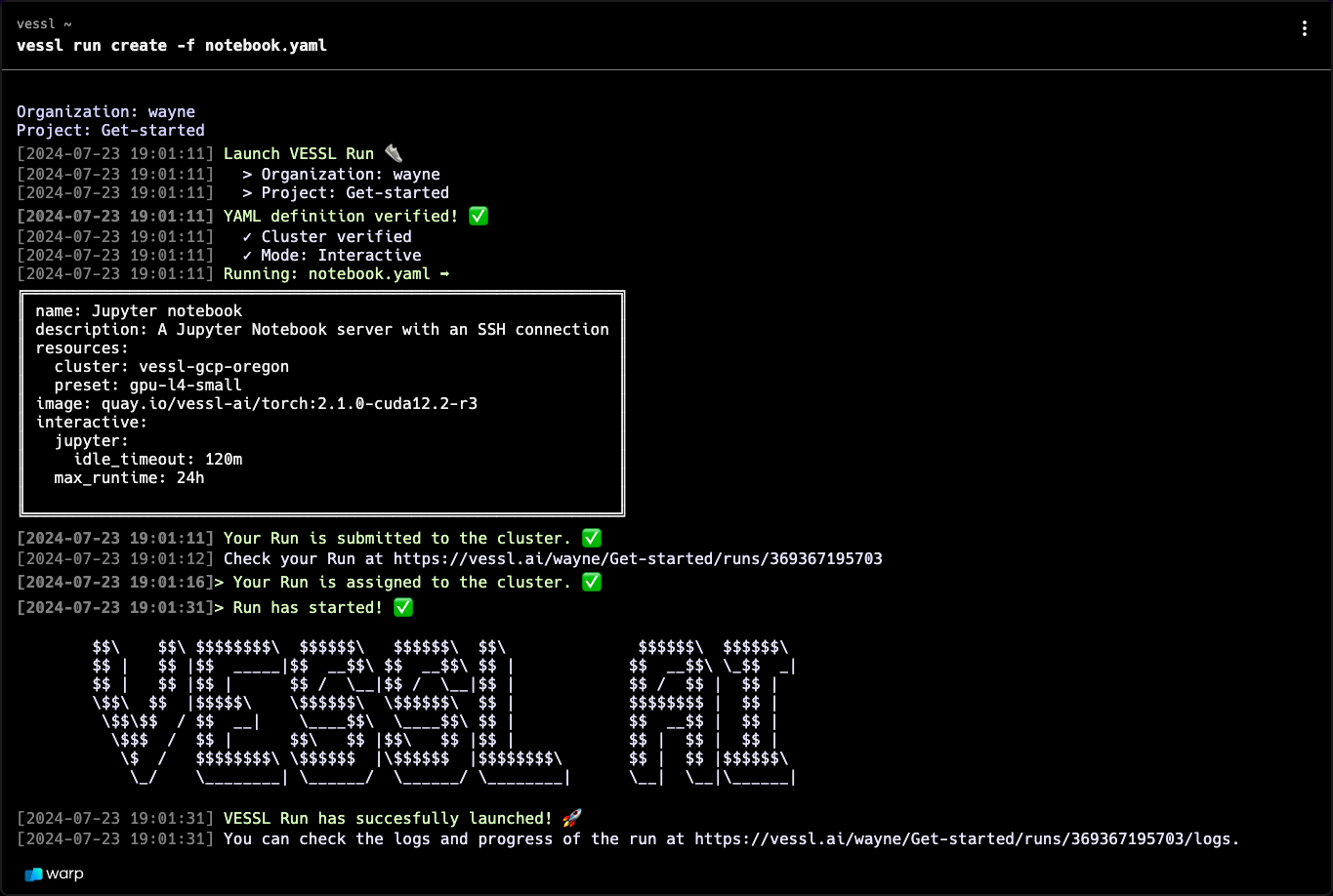This screenshot has width=1333, height=896.
Task: Click 'resources:' key in YAML box
Action: click(x=82, y=347)
